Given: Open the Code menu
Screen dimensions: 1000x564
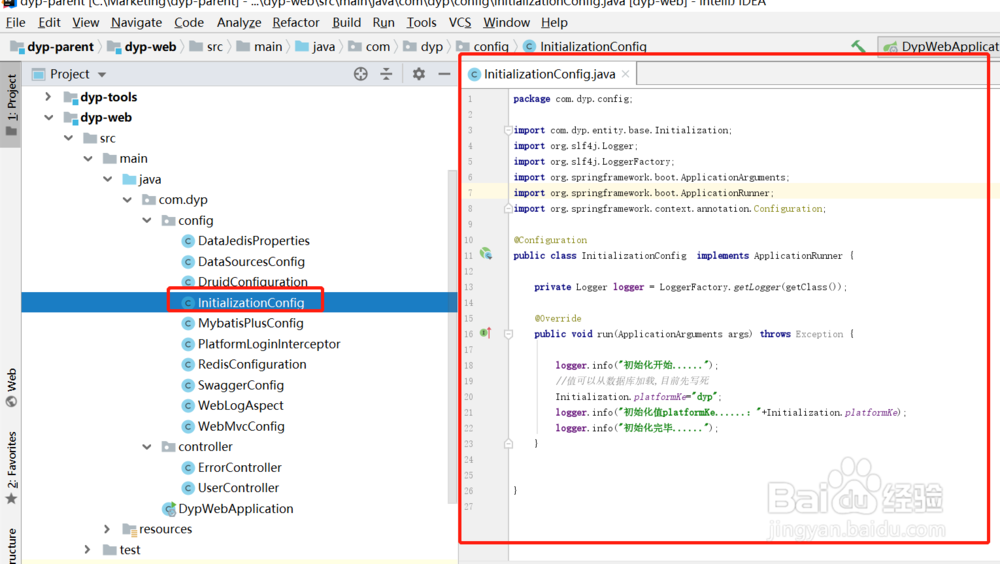Looking at the screenshot, I should (189, 22).
